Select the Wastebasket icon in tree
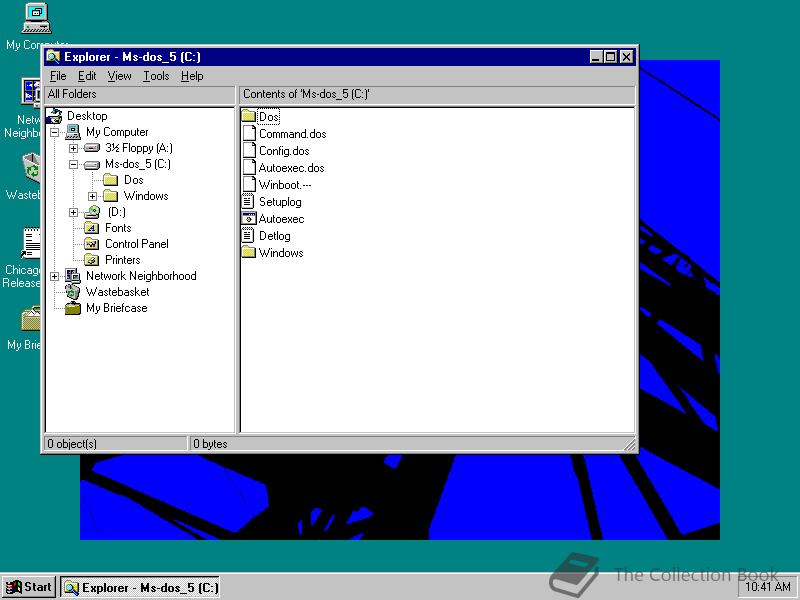800x600 pixels. point(73,292)
